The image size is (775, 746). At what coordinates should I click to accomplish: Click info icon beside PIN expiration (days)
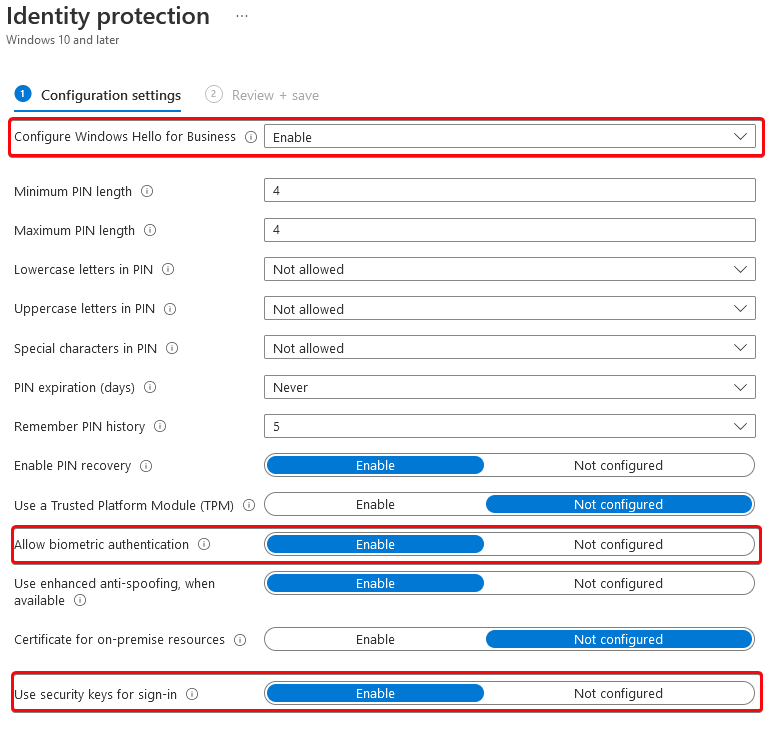tap(150, 387)
